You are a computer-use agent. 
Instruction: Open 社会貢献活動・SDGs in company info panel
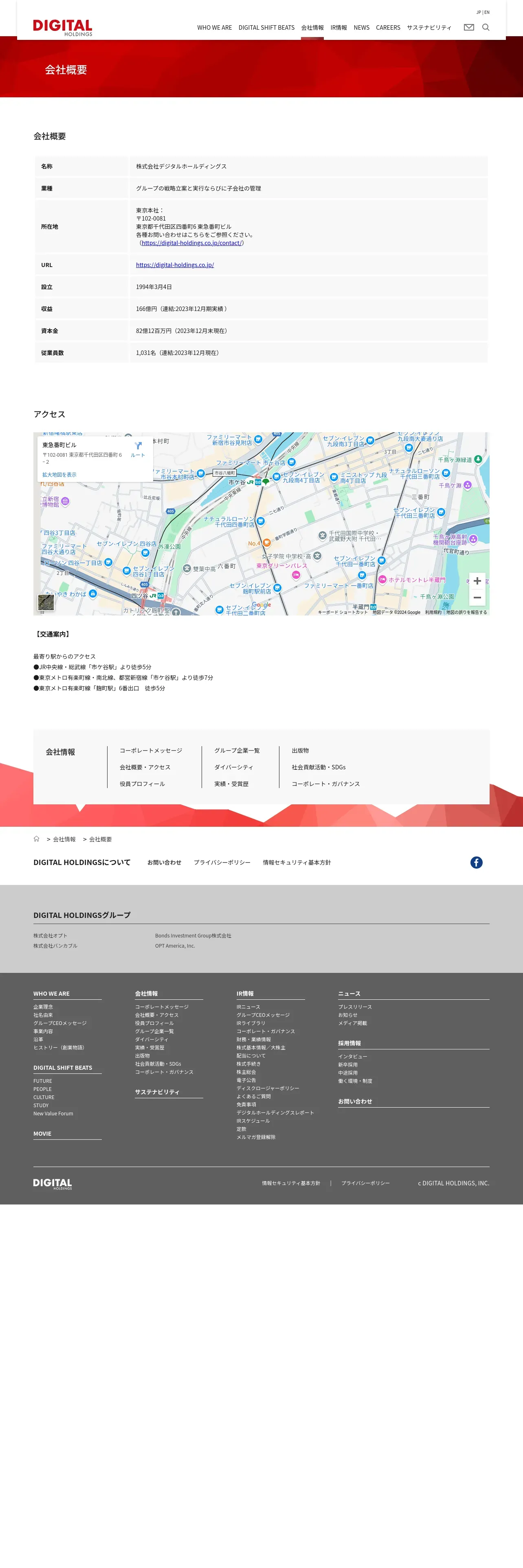(x=319, y=767)
